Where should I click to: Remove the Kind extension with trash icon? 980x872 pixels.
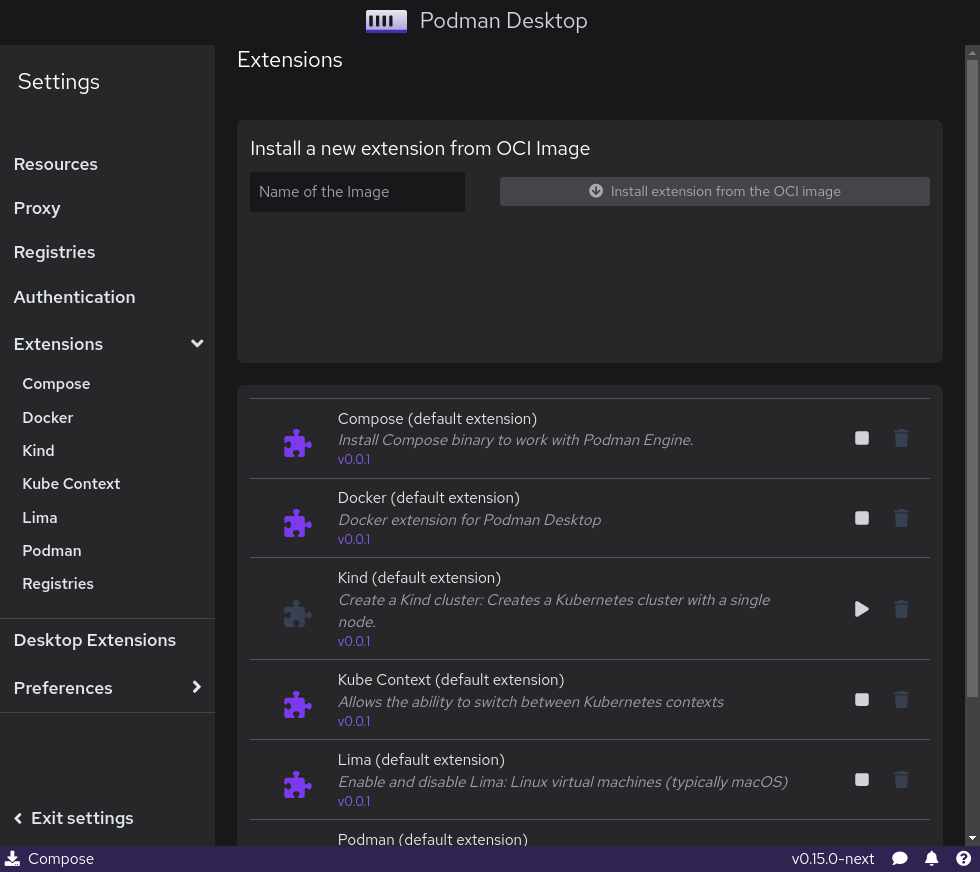pos(901,609)
